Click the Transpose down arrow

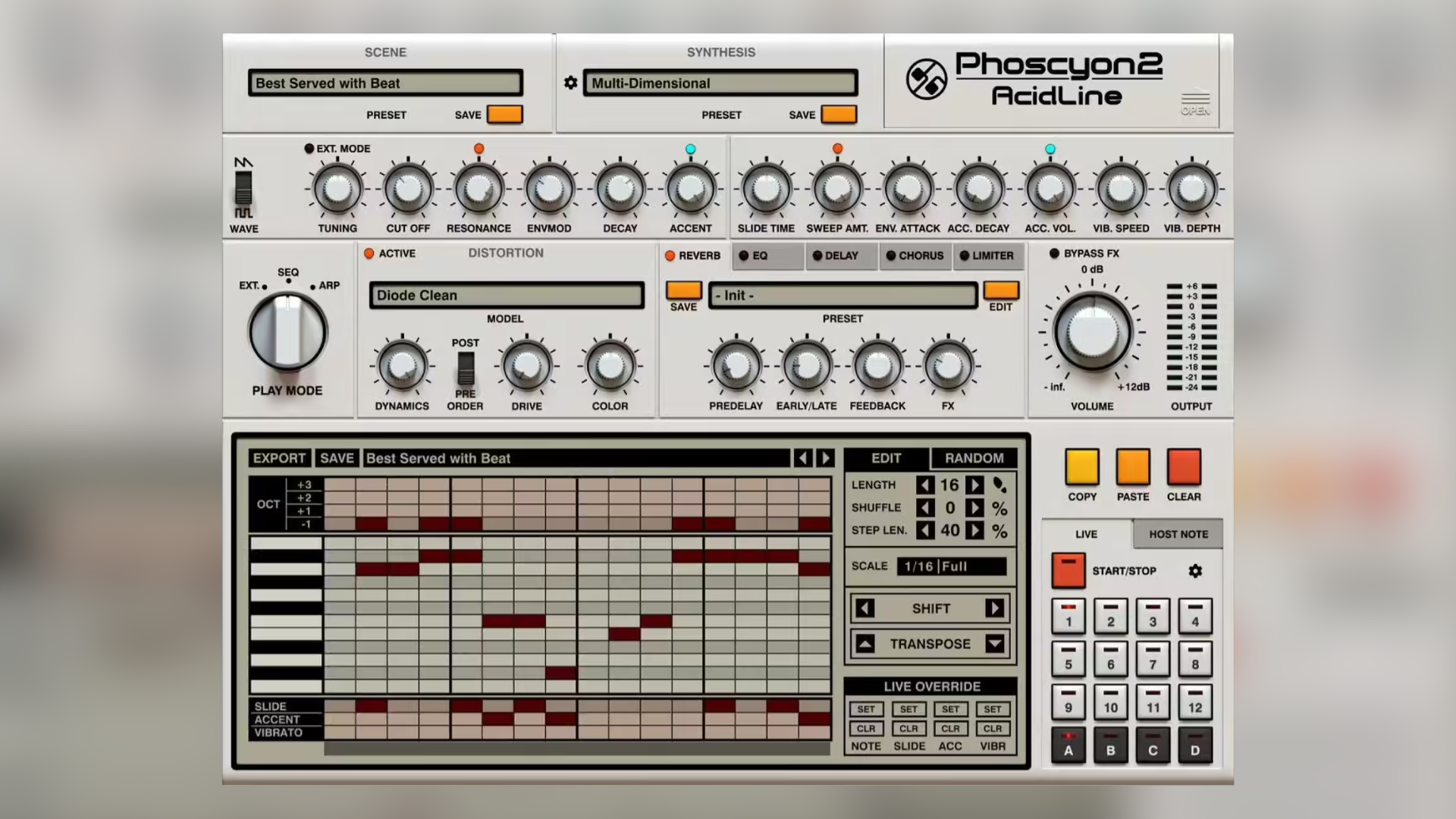point(994,644)
